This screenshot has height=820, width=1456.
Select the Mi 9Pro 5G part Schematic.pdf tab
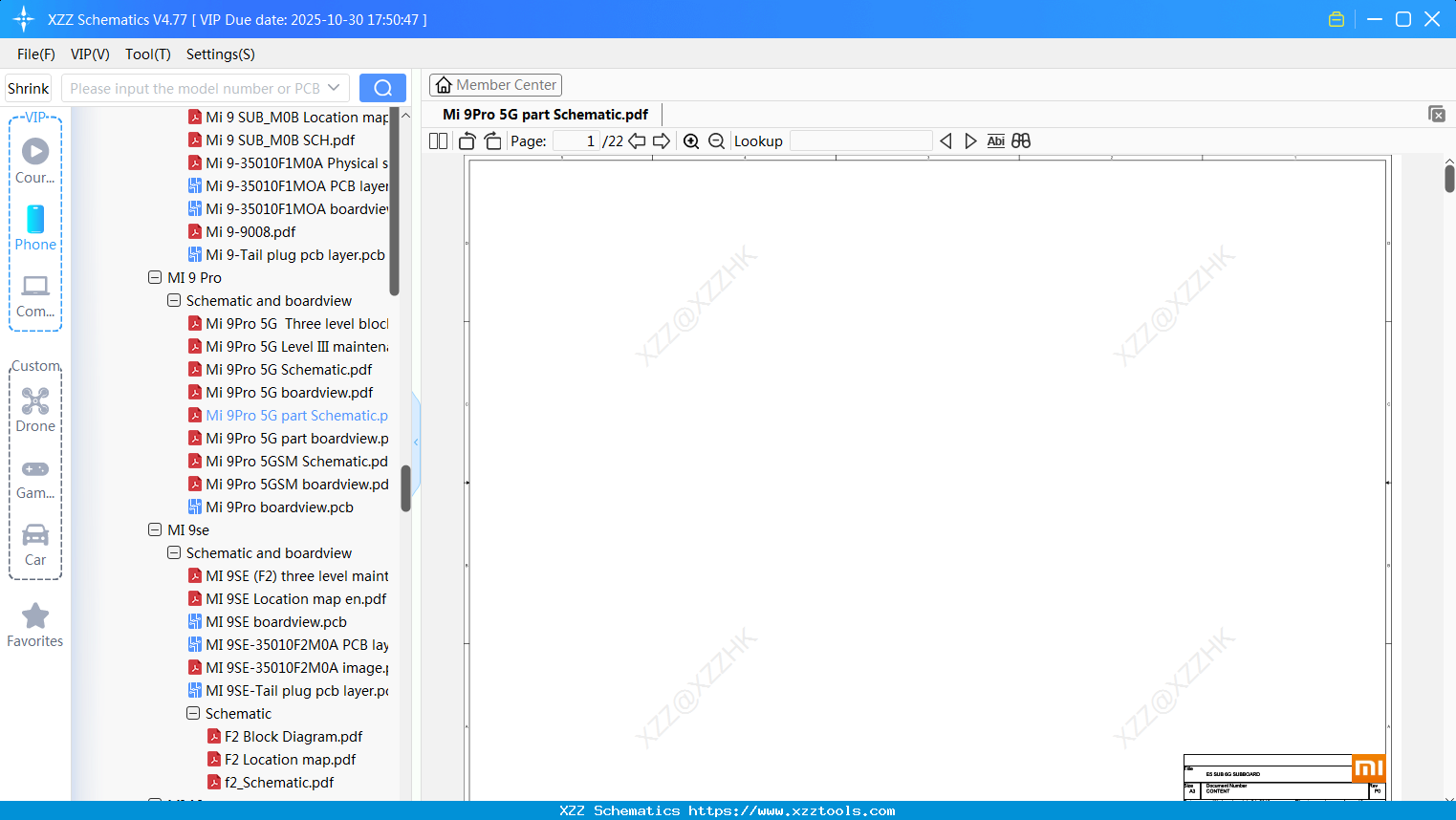click(545, 115)
